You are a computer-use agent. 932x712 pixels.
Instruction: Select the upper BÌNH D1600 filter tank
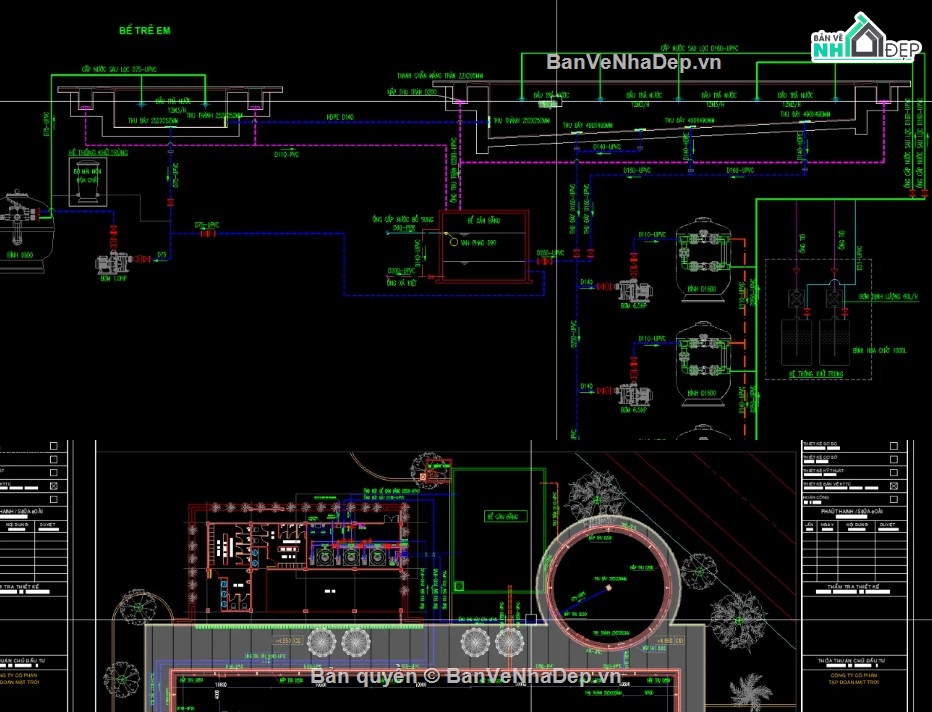click(704, 260)
